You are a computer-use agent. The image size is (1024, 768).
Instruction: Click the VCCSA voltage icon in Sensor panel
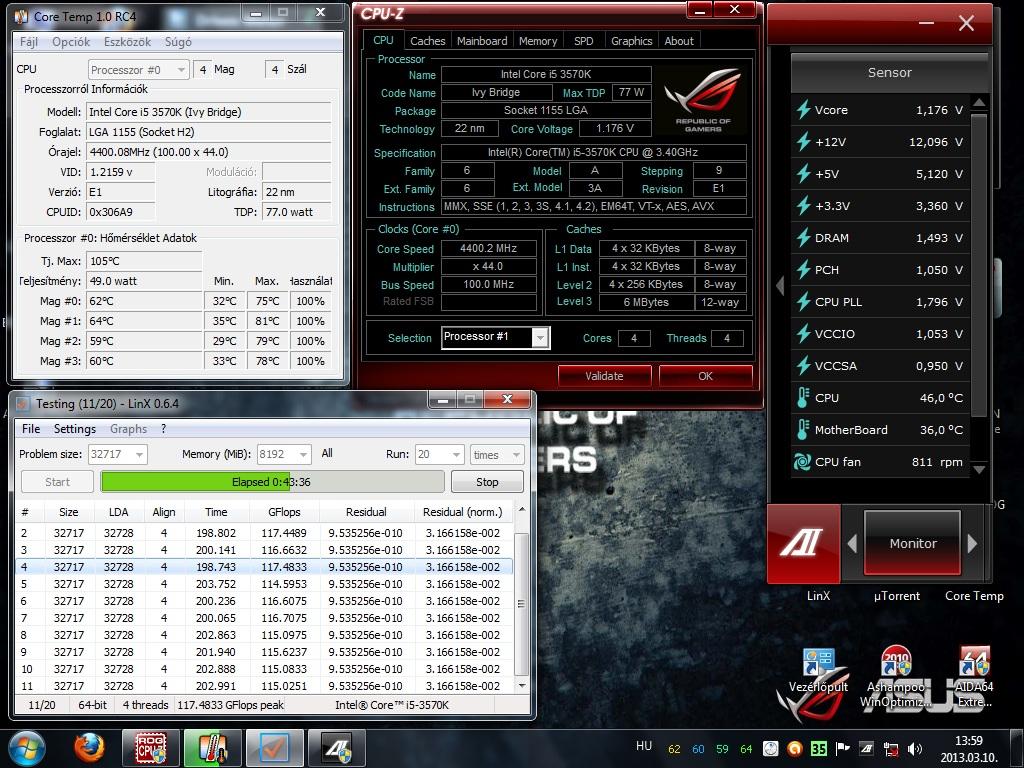803,366
